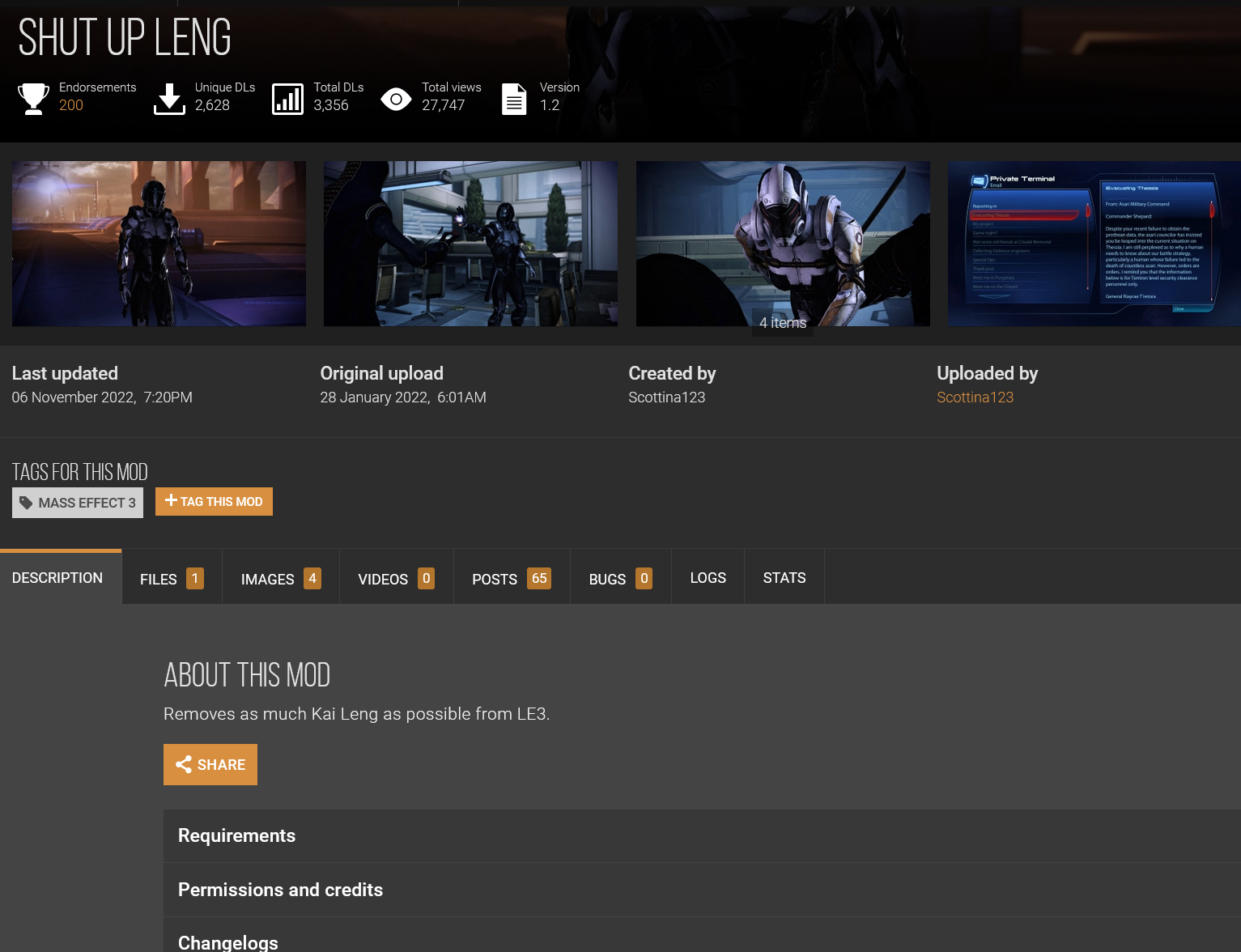The width and height of the screenshot is (1241, 952).
Task: Click the 'Last updated' label
Action: (65, 373)
